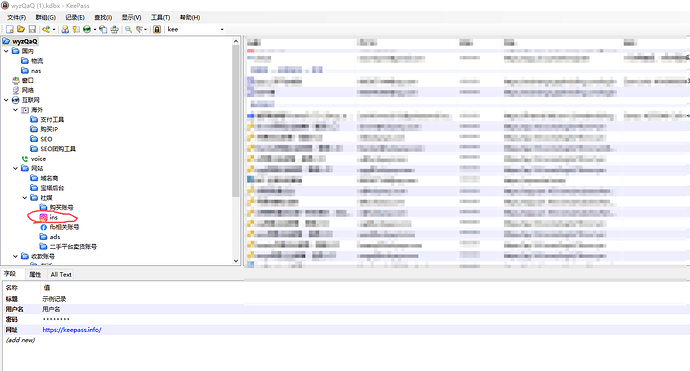Viewport: 690px width, 371px height.
Task: Open the 文件(F) menu
Action: pos(16,17)
